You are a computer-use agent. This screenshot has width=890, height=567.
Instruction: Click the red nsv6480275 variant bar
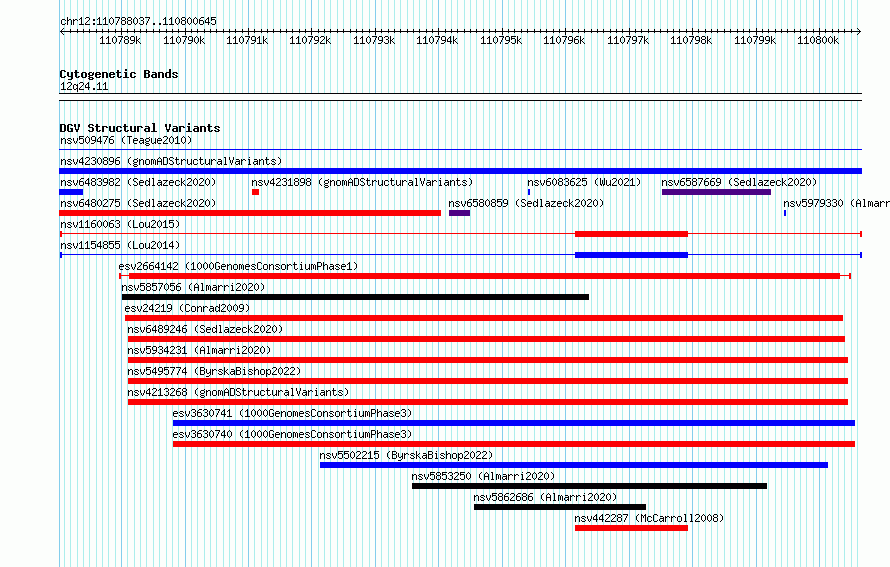click(x=250, y=213)
